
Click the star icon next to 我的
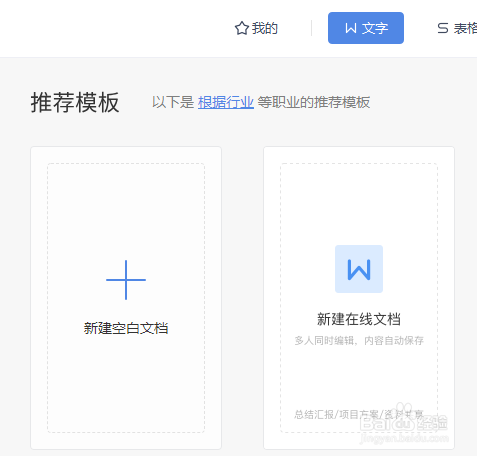click(242, 28)
